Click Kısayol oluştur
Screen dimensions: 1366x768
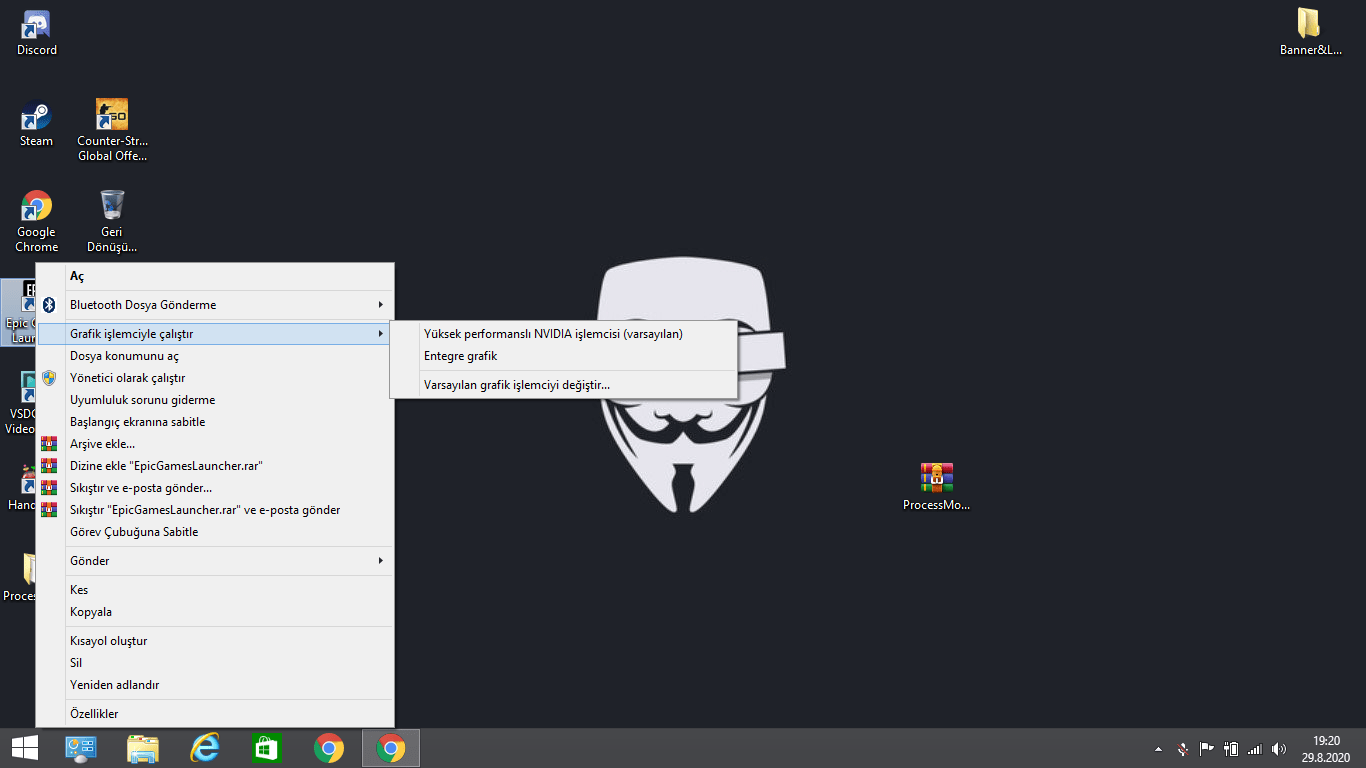[215, 641]
